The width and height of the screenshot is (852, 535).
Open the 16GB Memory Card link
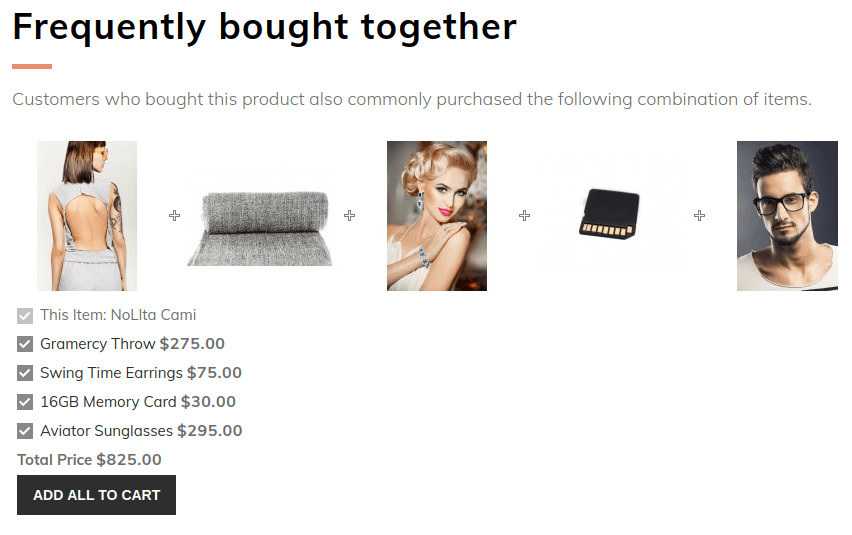coord(108,402)
